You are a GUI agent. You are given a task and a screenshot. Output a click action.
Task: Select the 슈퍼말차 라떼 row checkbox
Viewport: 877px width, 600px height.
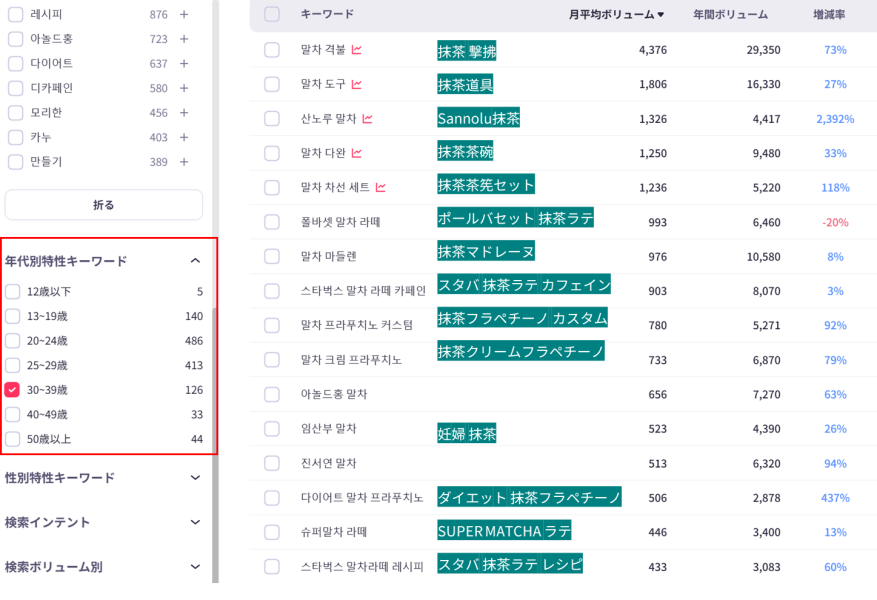(272, 532)
